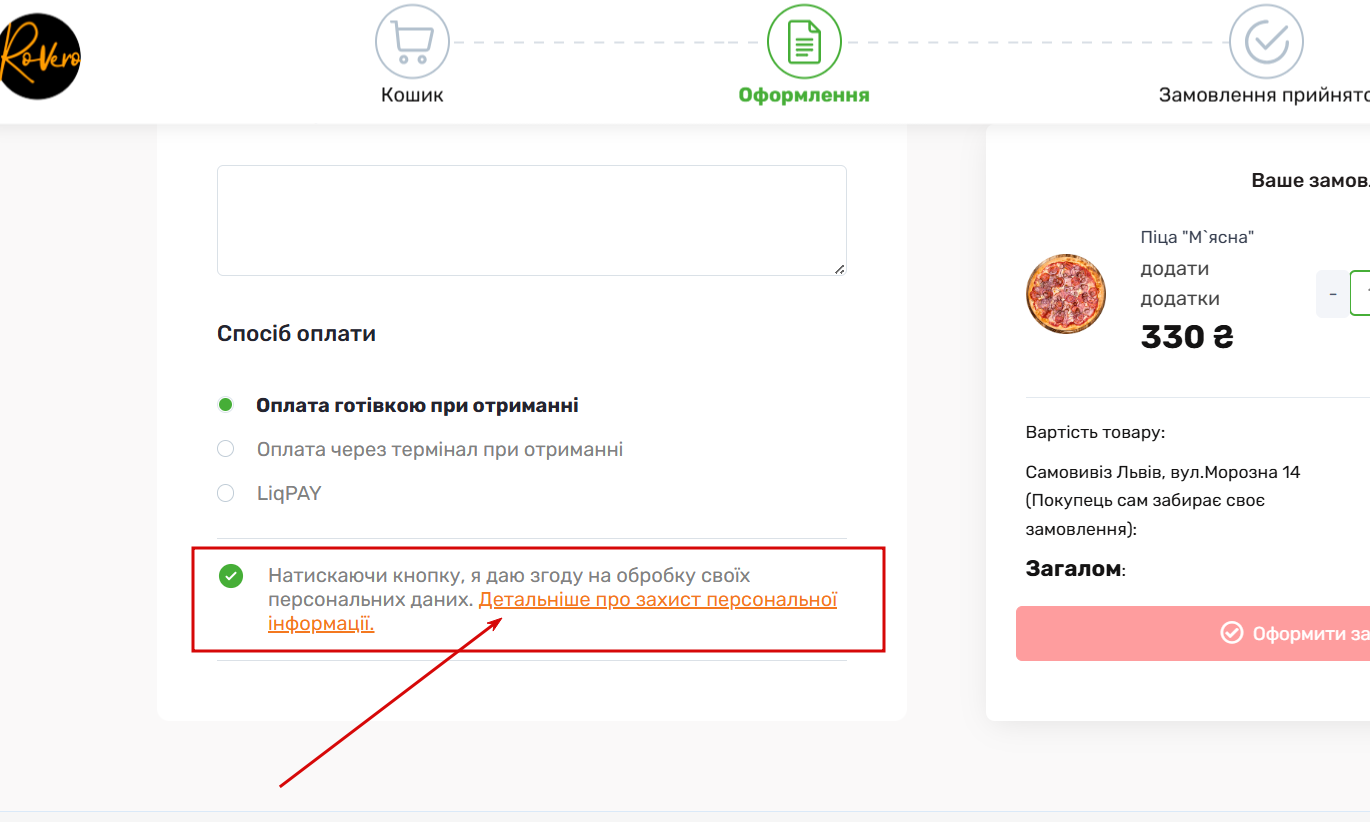Click inside the order comment text area
Viewport: 1370px width, 822px height.
[x=532, y=220]
